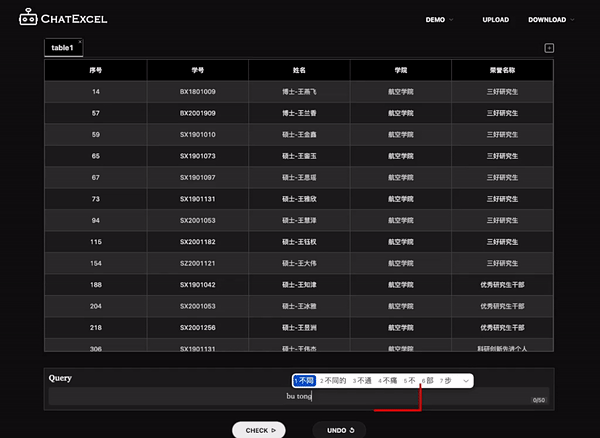Click the 学院 column header
The width and height of the screenshot is (600, 438).
[401, 70]
